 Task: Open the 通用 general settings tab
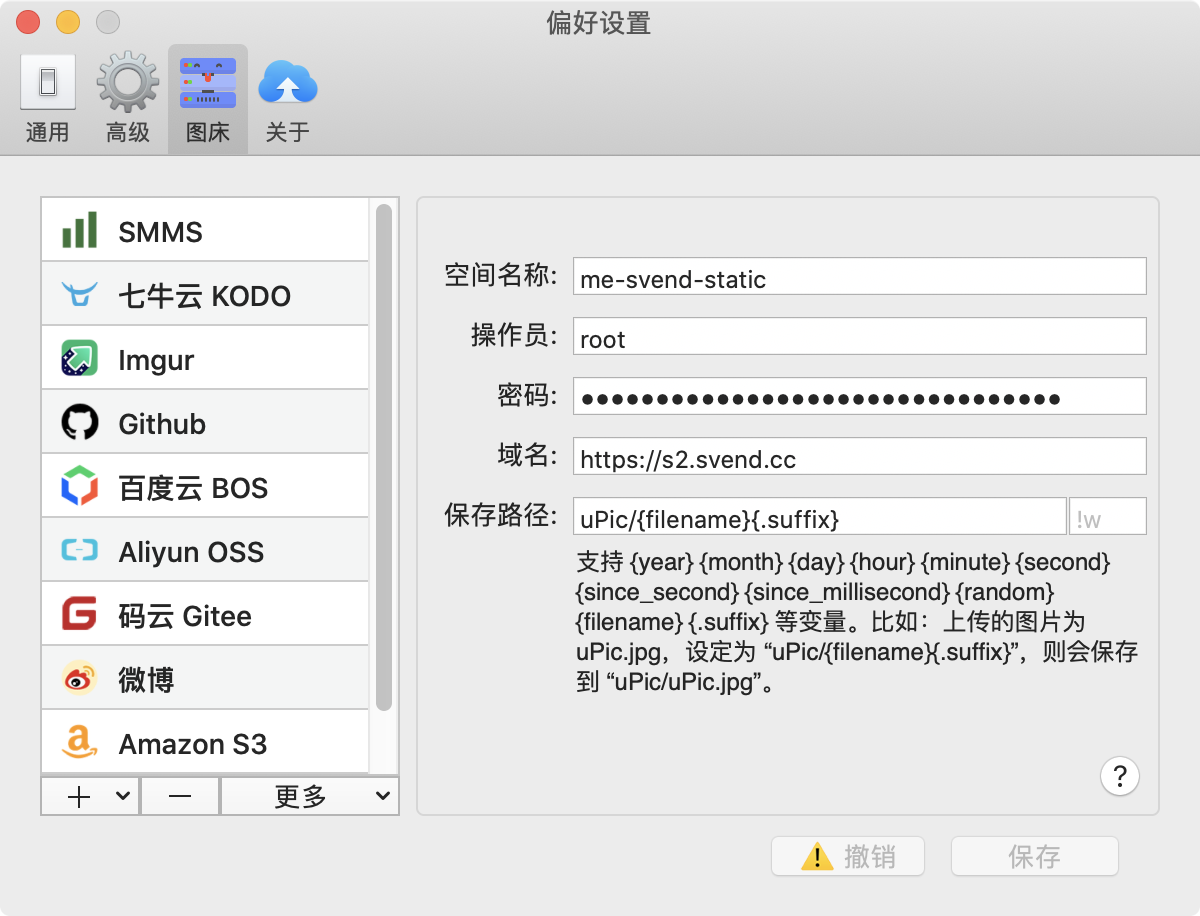(x=48, y=98)
